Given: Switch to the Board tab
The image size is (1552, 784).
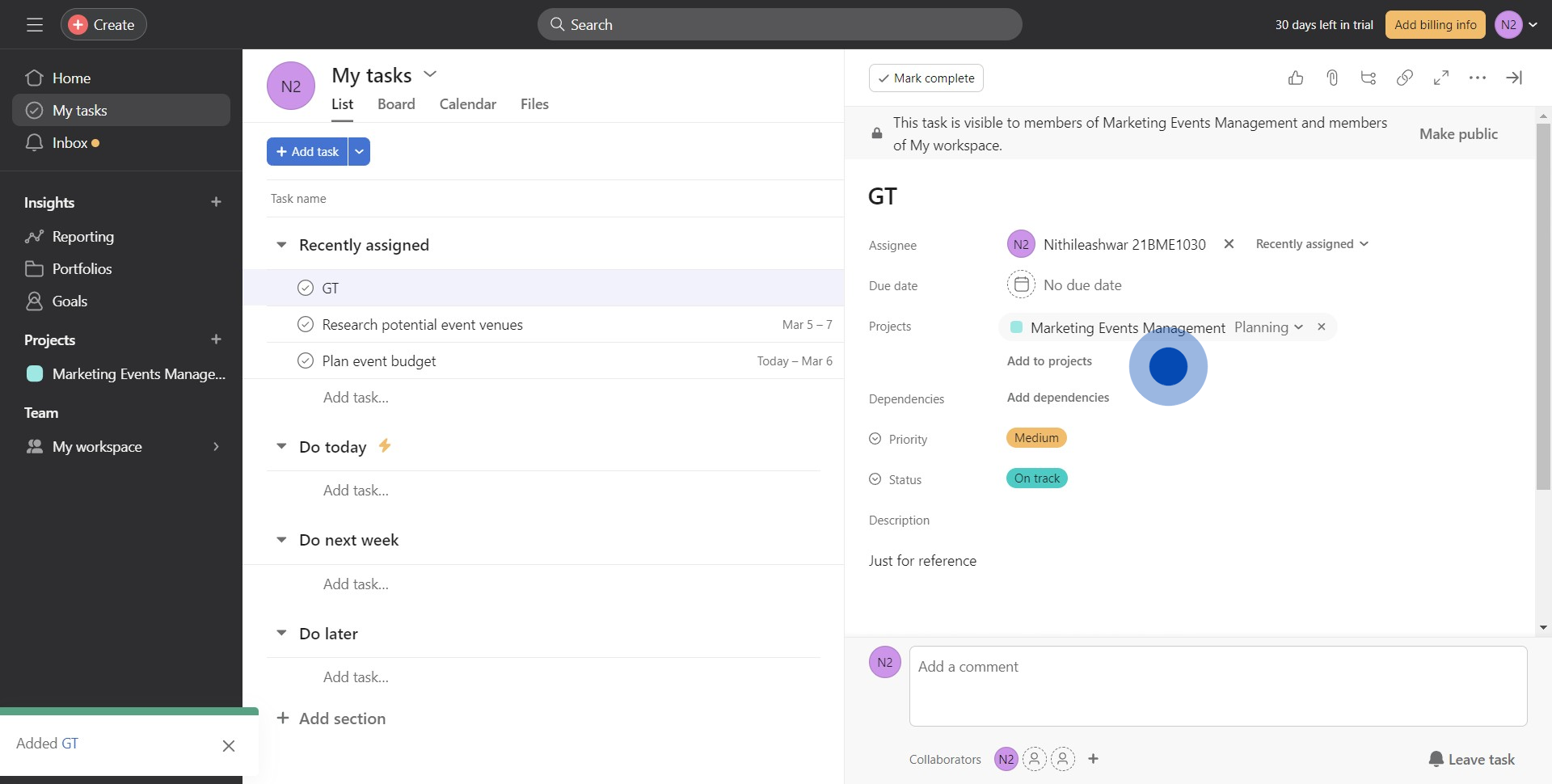Looking at the screenshot, I should coord(396,104).
